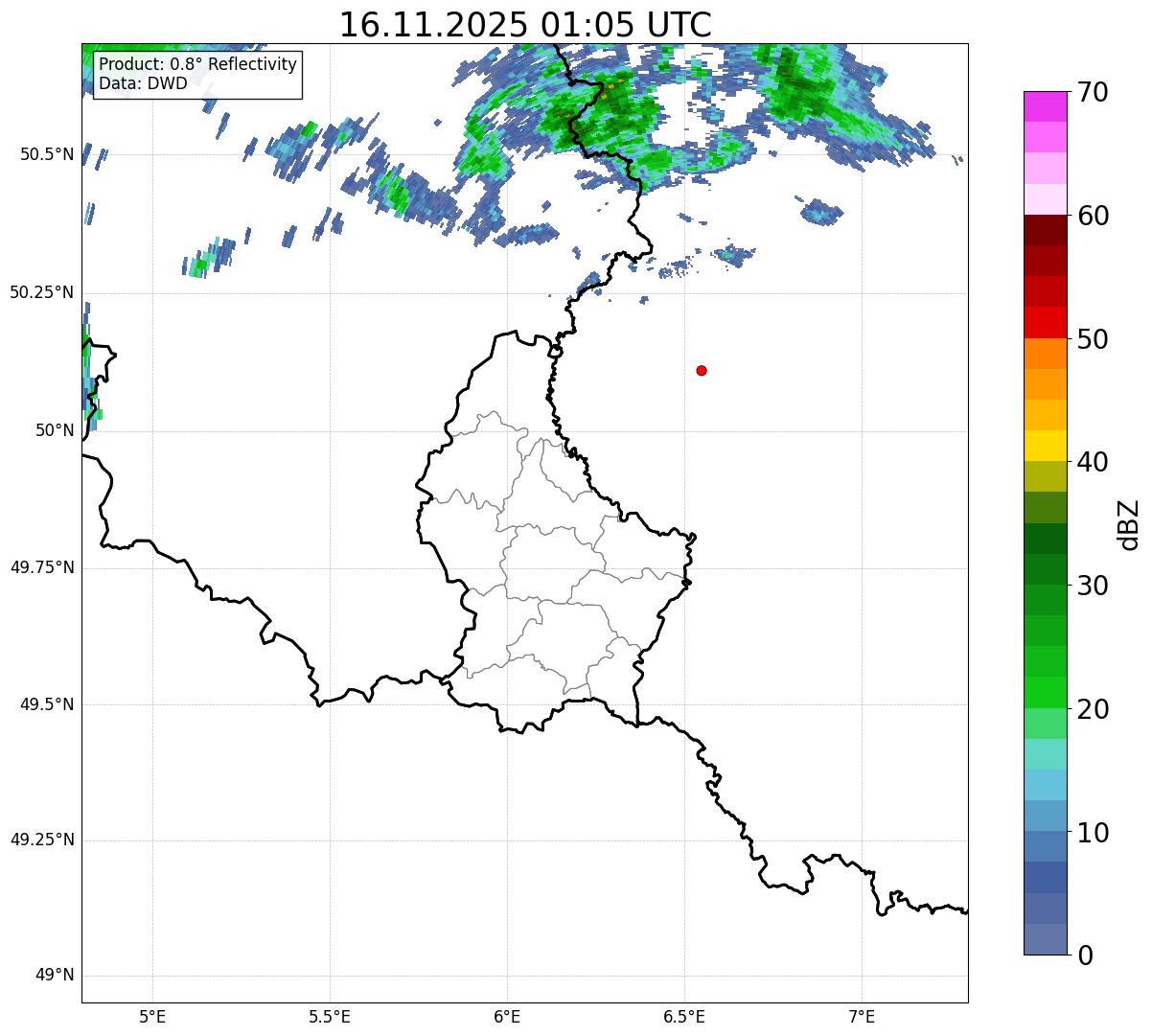Click the 0 tick on colorbar
The image size is (1152, 1036).
pos(1085,955)
